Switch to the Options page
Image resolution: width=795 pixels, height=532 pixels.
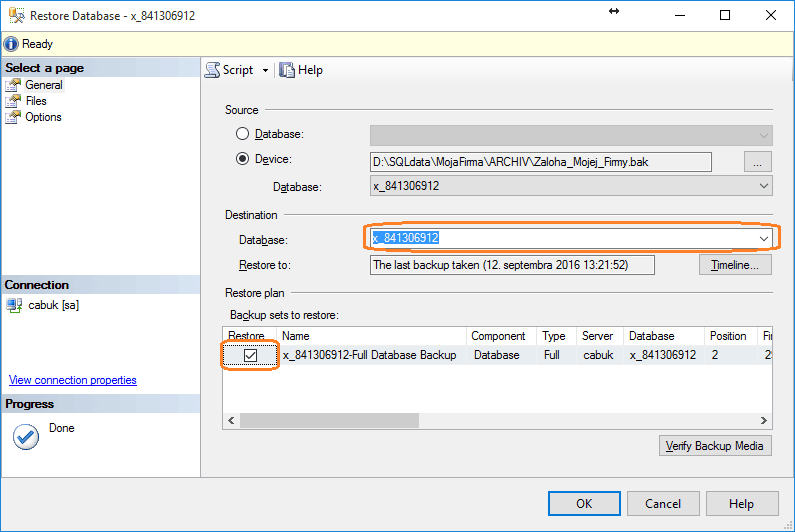[43, 117]
